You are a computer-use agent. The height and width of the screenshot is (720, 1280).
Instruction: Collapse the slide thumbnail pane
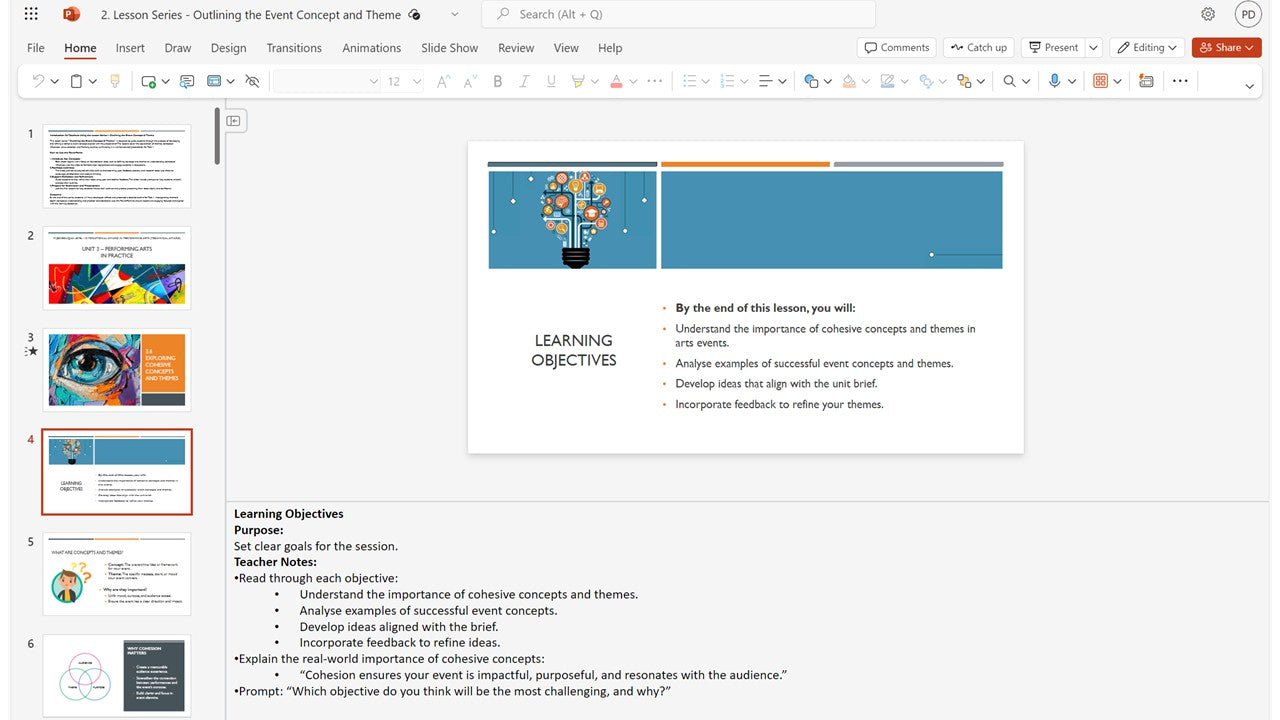tap(233, 121)
